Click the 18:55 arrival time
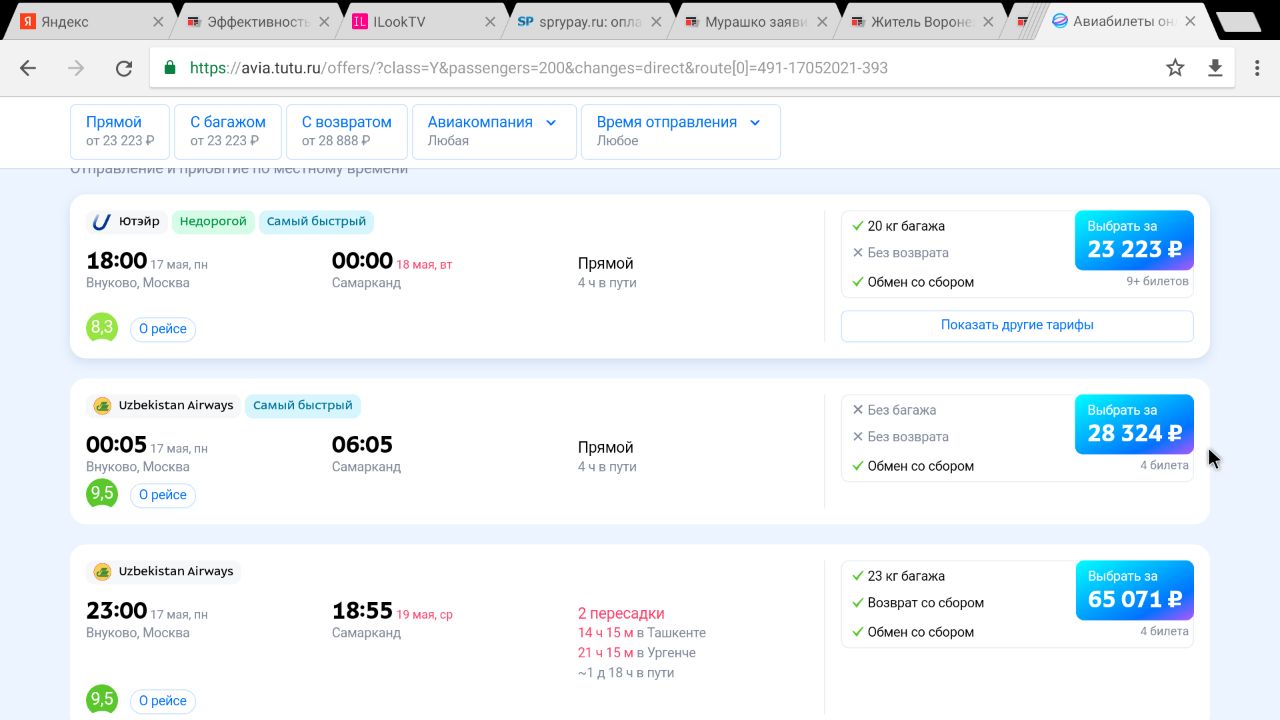 tap(362, 611)
